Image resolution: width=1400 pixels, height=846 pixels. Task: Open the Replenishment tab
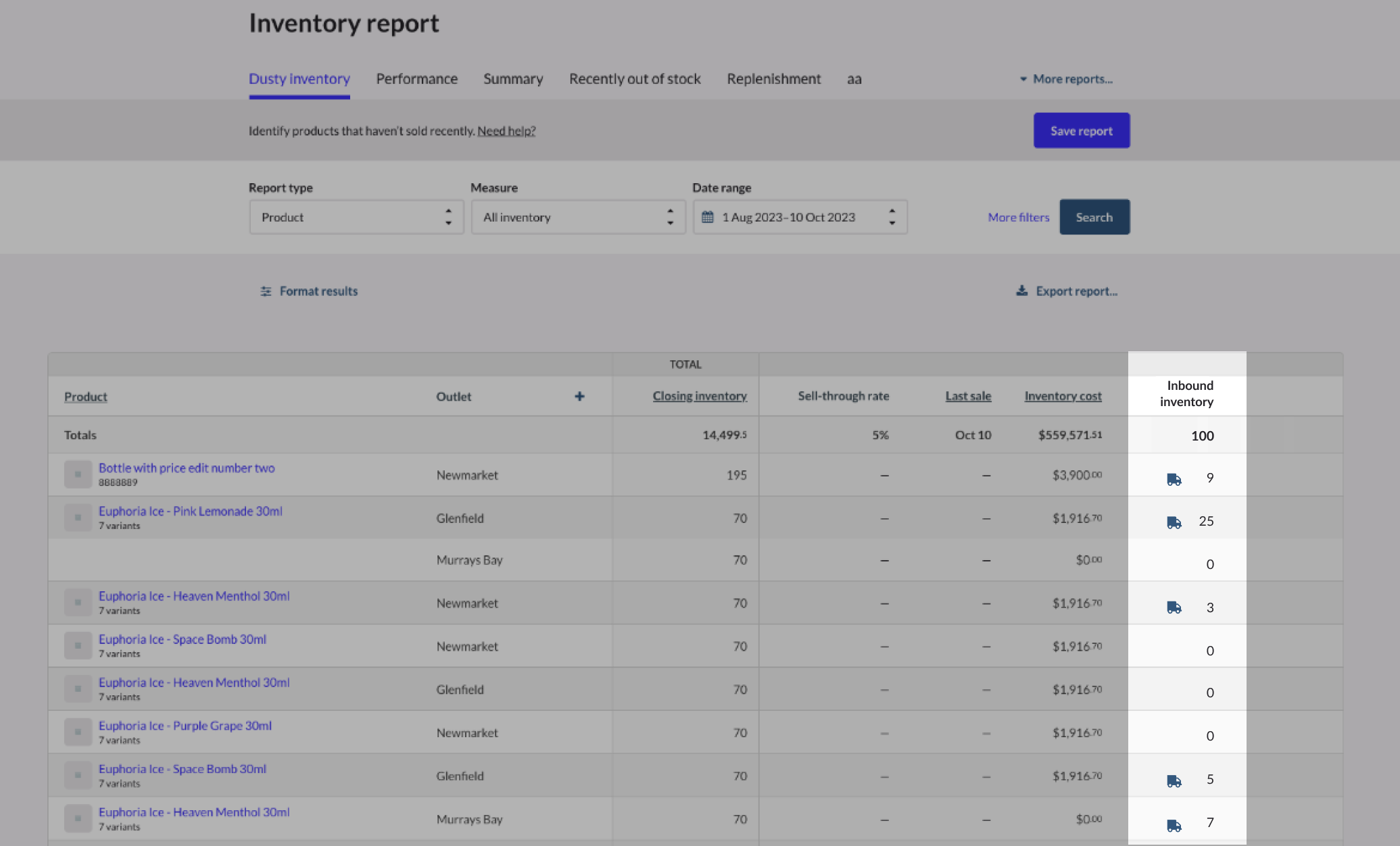pos(773,78)
